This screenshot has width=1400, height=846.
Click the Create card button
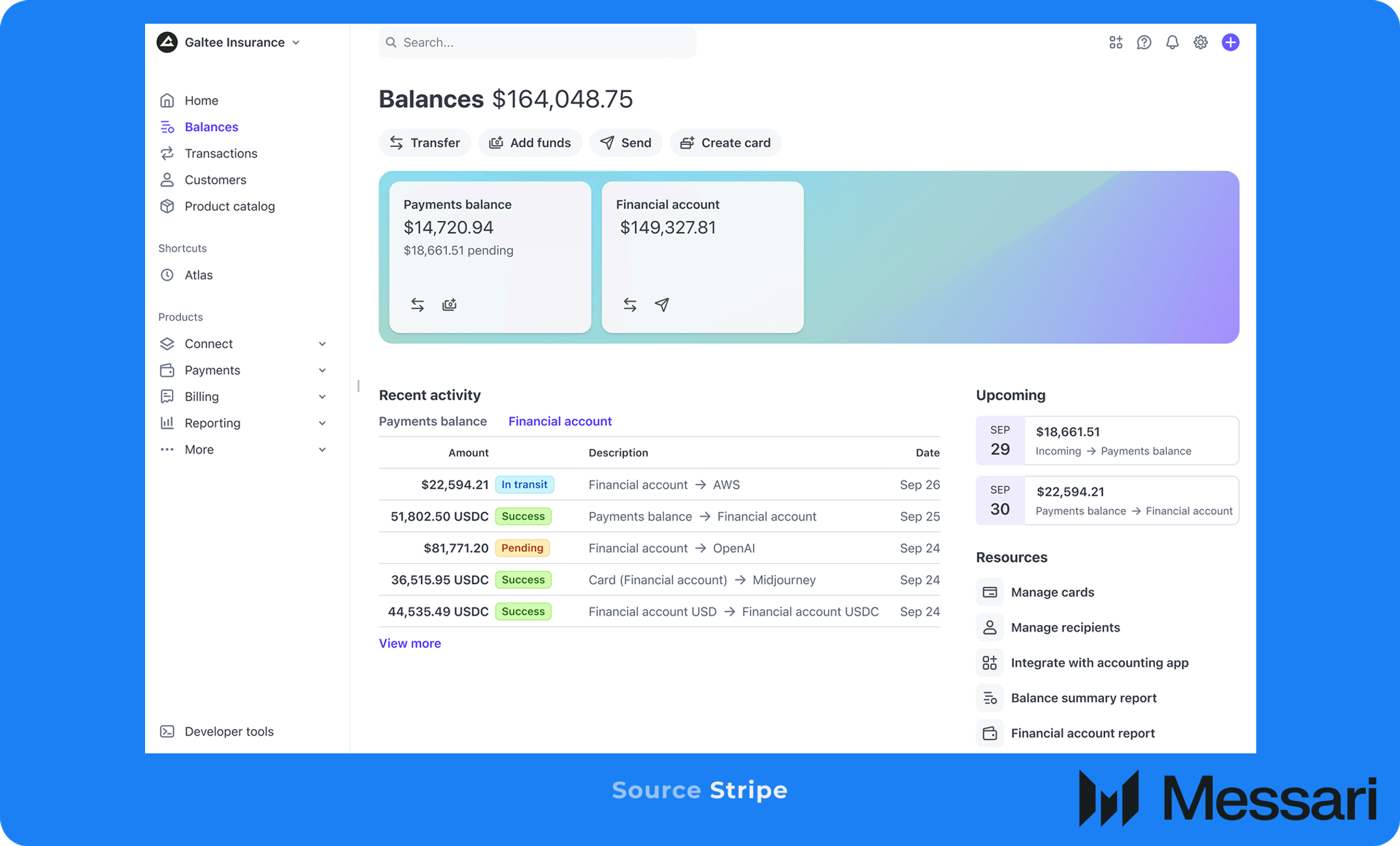click(x=725, y=142)
